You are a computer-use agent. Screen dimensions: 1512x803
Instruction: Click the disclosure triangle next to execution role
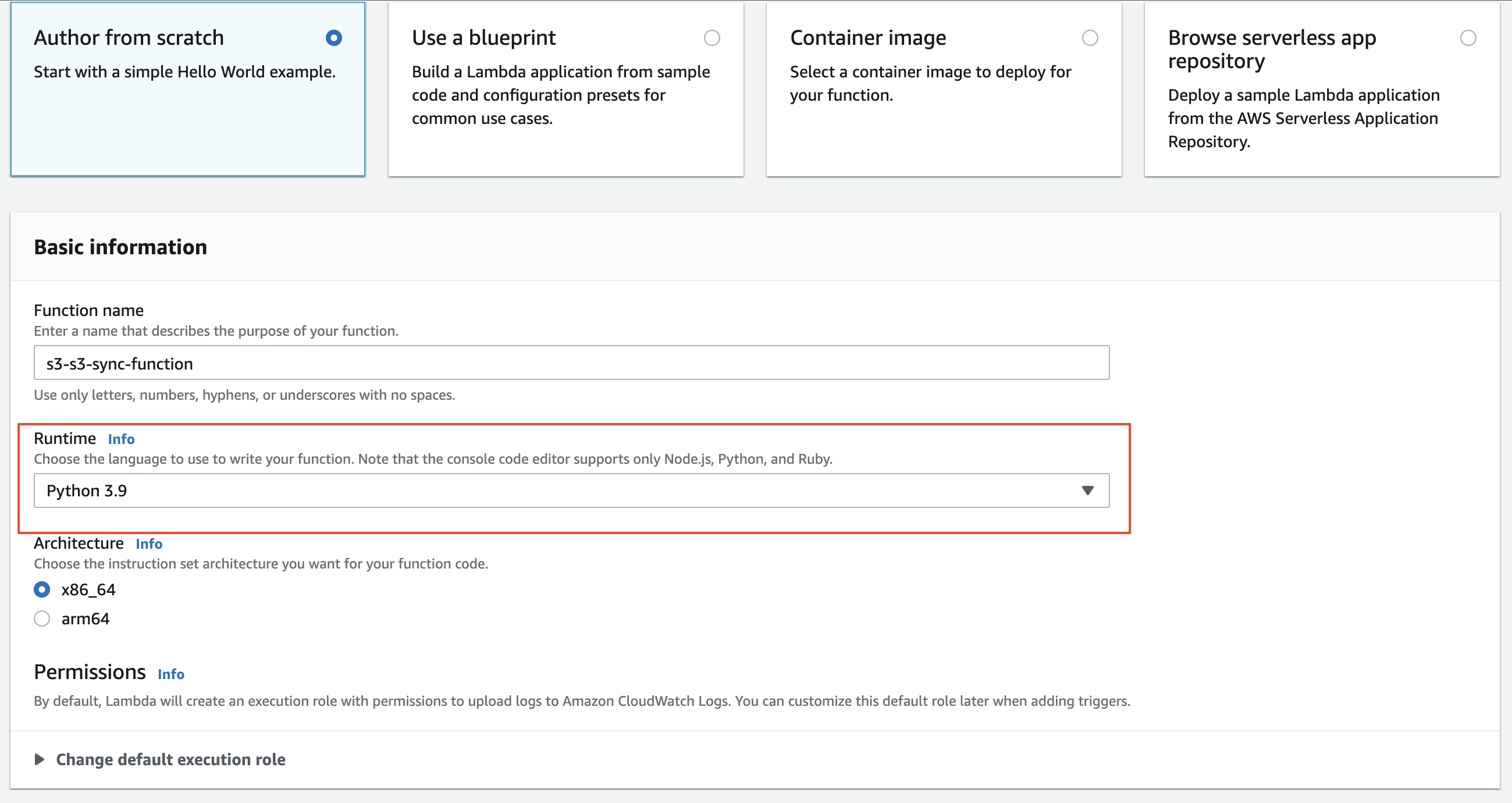click(x=41, y=759)
